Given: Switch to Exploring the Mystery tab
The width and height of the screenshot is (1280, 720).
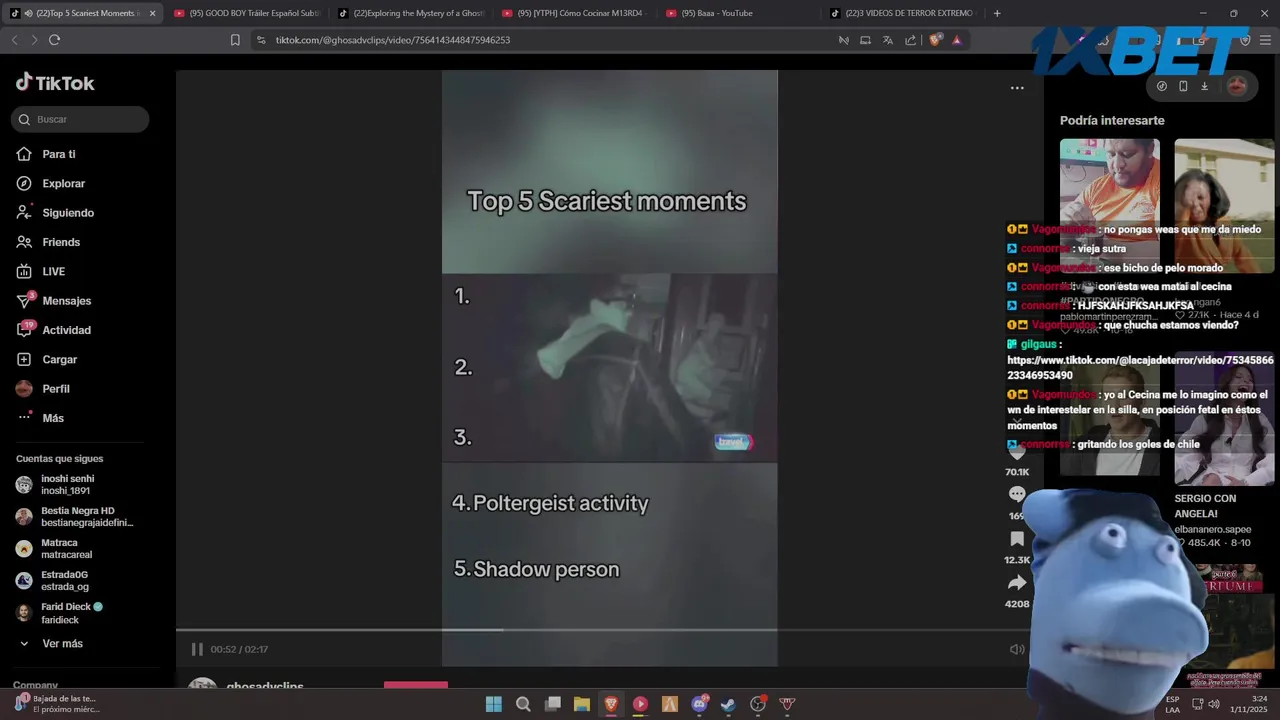Looking at the screenshot, I should click(x=410, y=13).
